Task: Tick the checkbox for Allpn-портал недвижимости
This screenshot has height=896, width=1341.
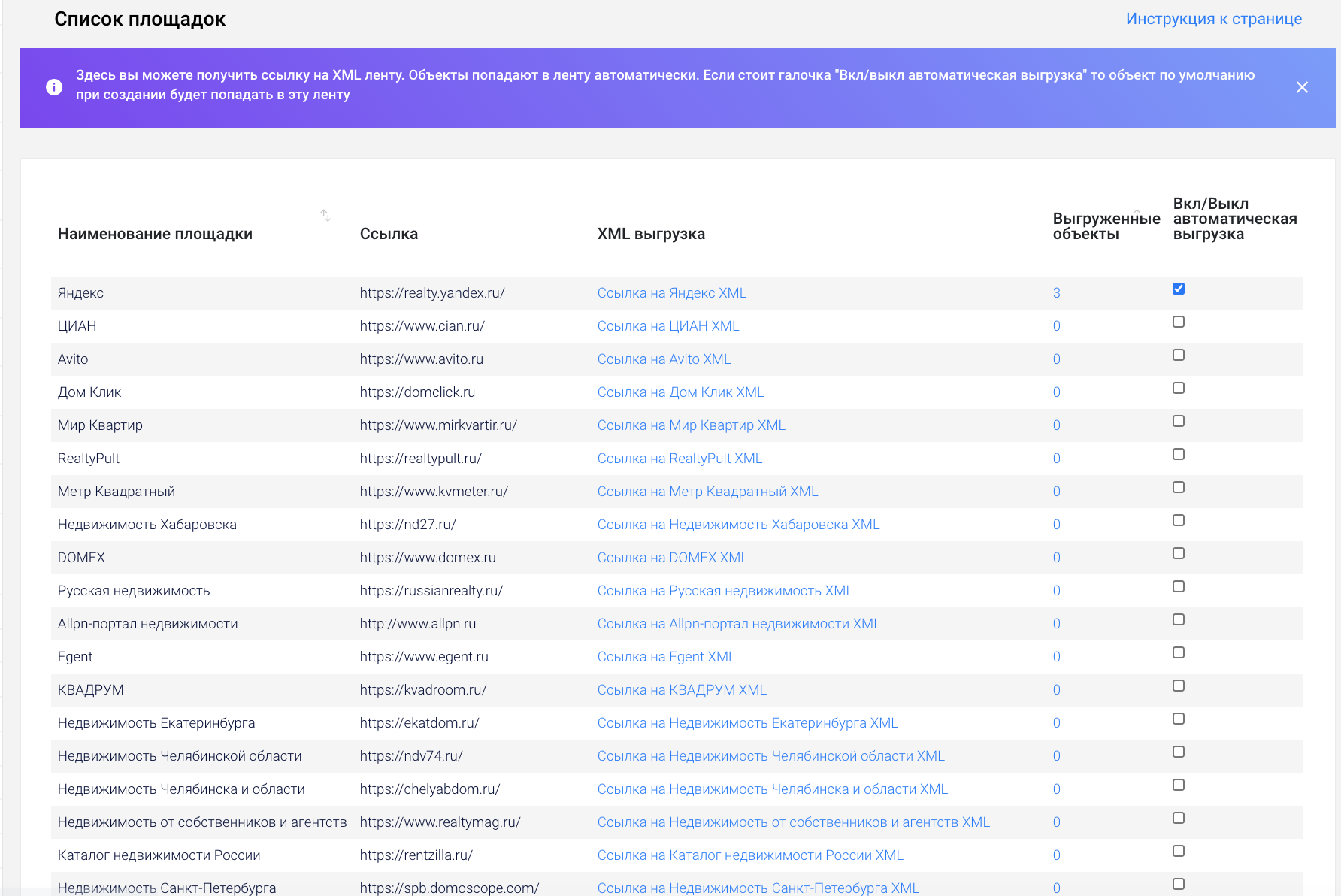Action: (1179, 619)
